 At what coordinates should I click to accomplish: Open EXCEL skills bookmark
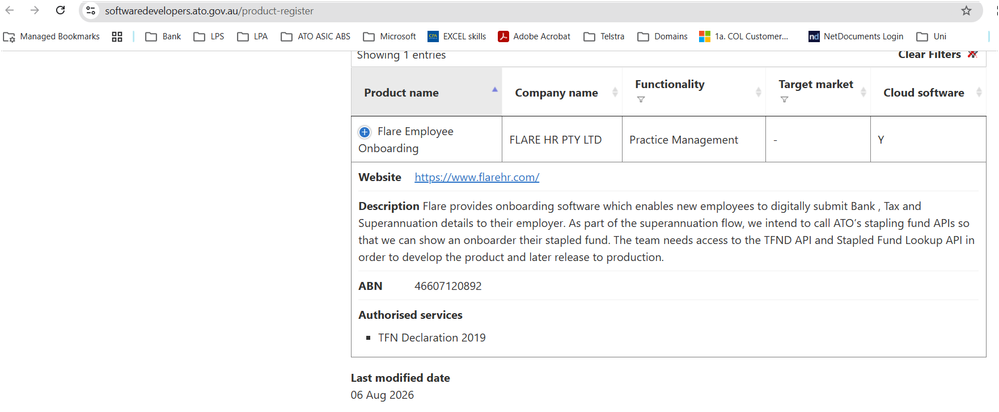(x=457, y=36)
